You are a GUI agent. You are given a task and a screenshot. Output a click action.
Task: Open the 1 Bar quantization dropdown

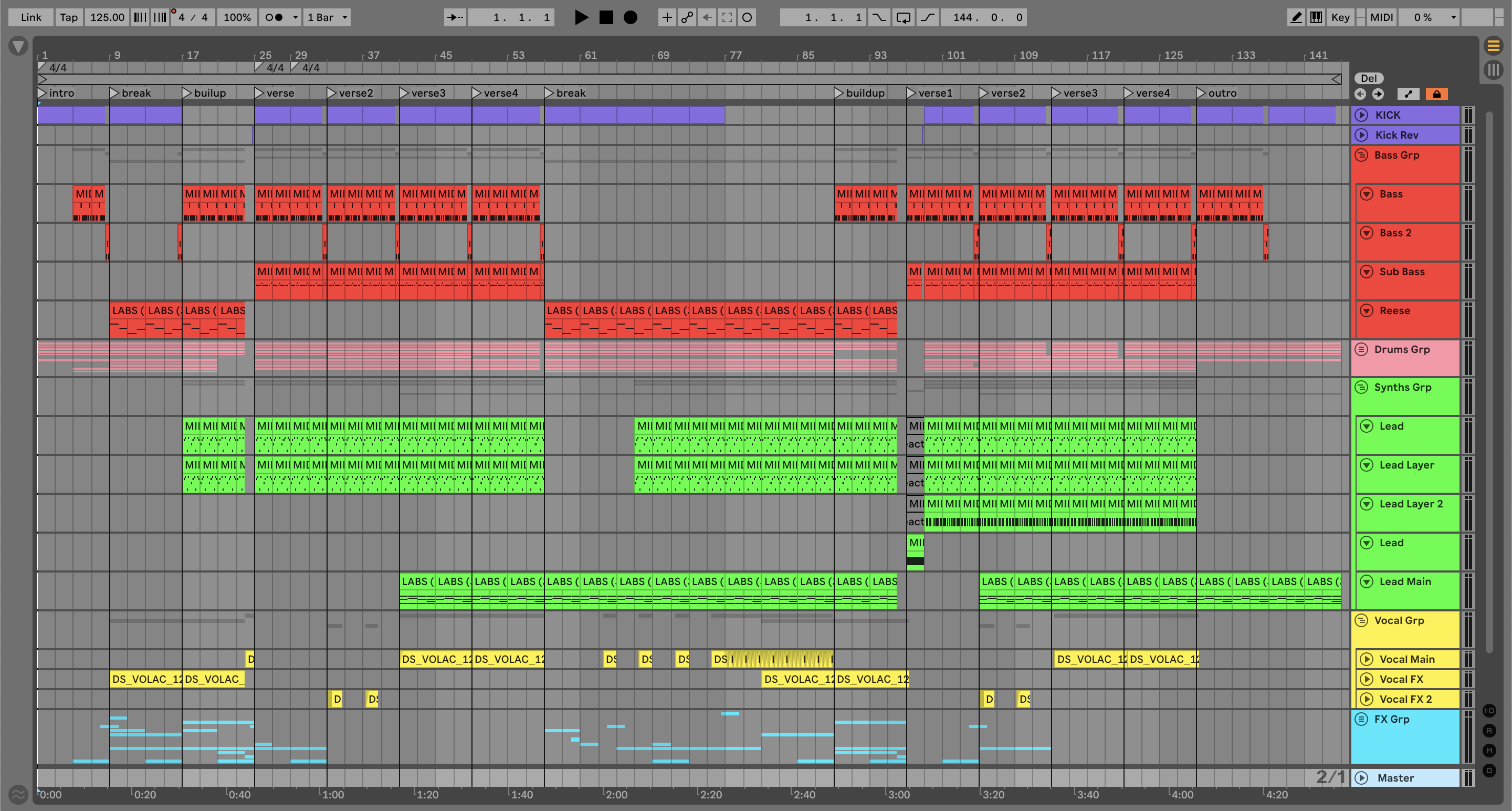point(328,17)
